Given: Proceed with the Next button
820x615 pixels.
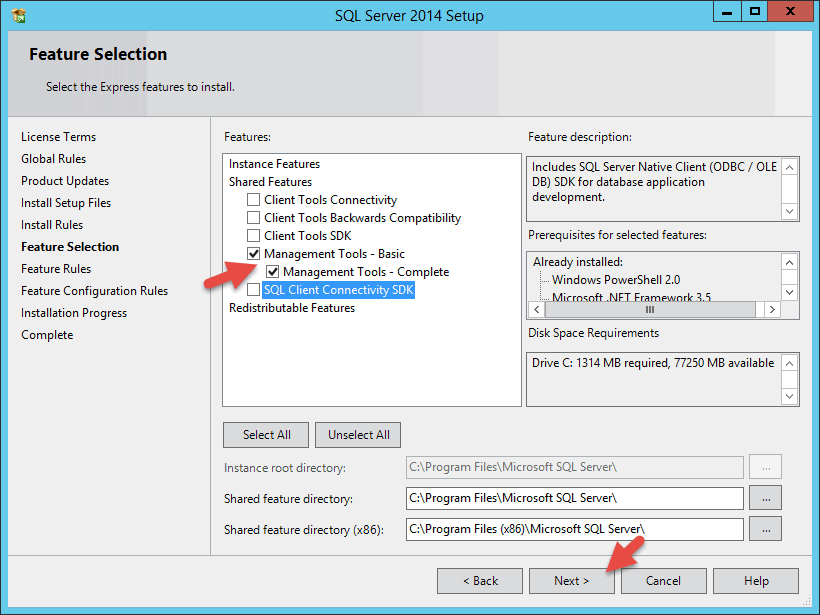Looking at the screenshot, I should [x=572, y=580].
